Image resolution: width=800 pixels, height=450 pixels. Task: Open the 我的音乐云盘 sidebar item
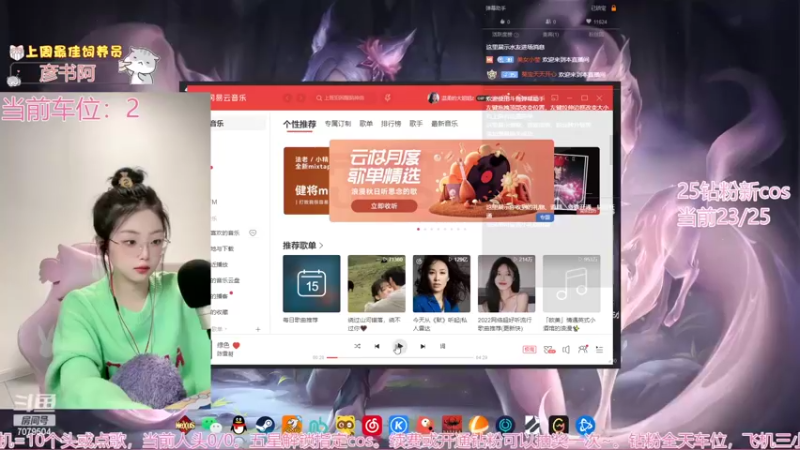tap(226, 280)
